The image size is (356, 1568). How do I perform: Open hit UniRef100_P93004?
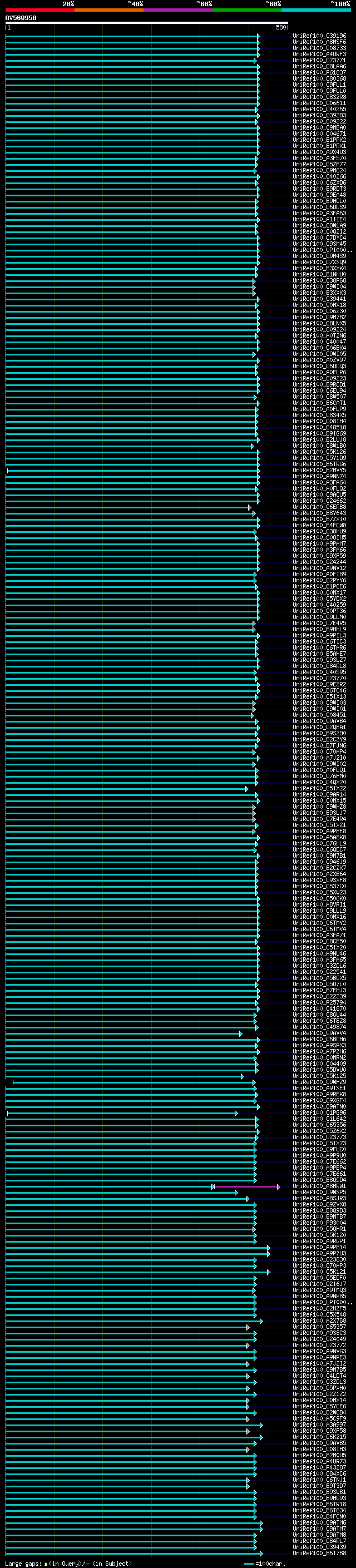(x=319, y=1223)
